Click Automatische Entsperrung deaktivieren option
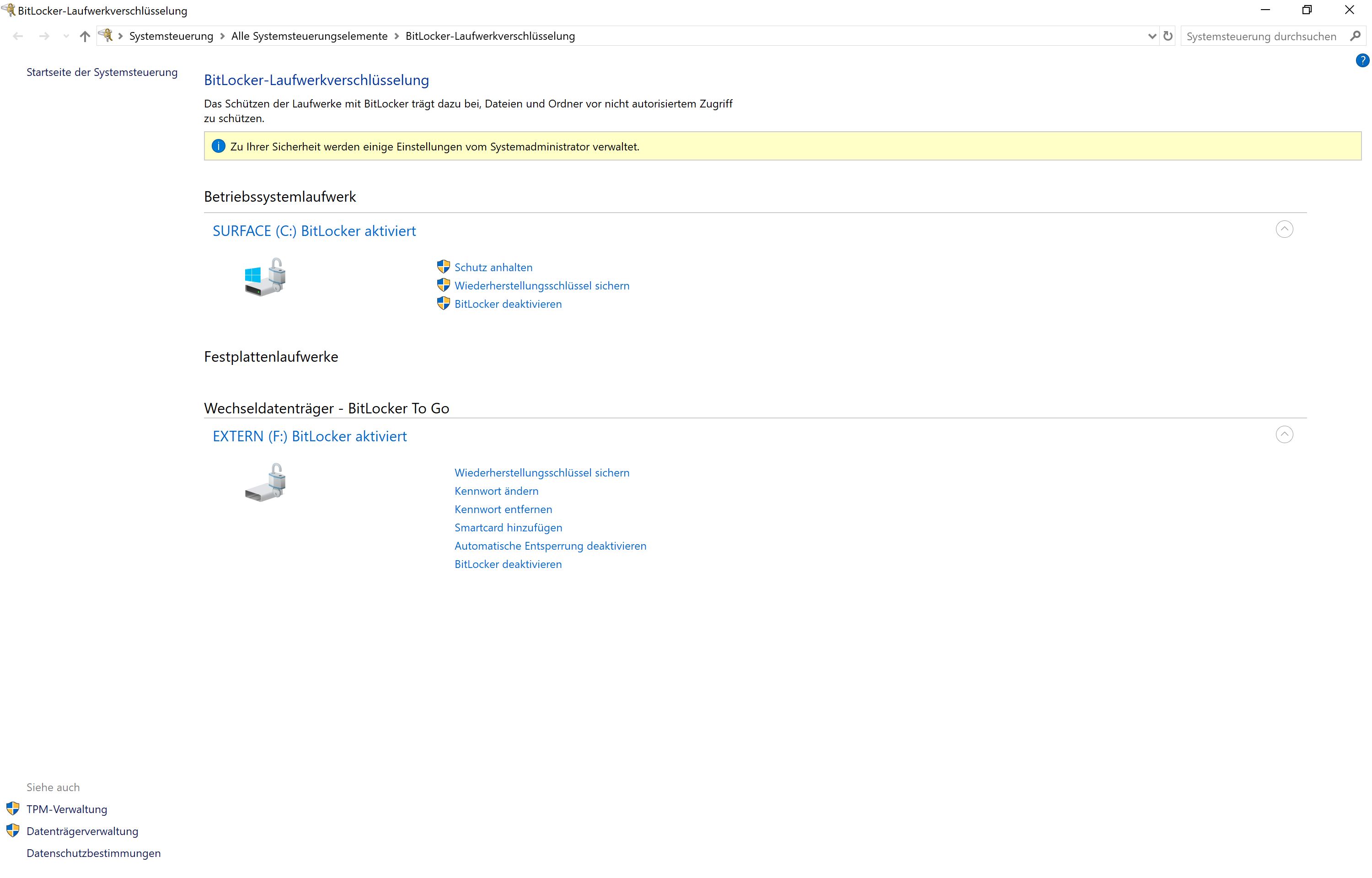This screenshot has width=1372, height=878. 550,545
